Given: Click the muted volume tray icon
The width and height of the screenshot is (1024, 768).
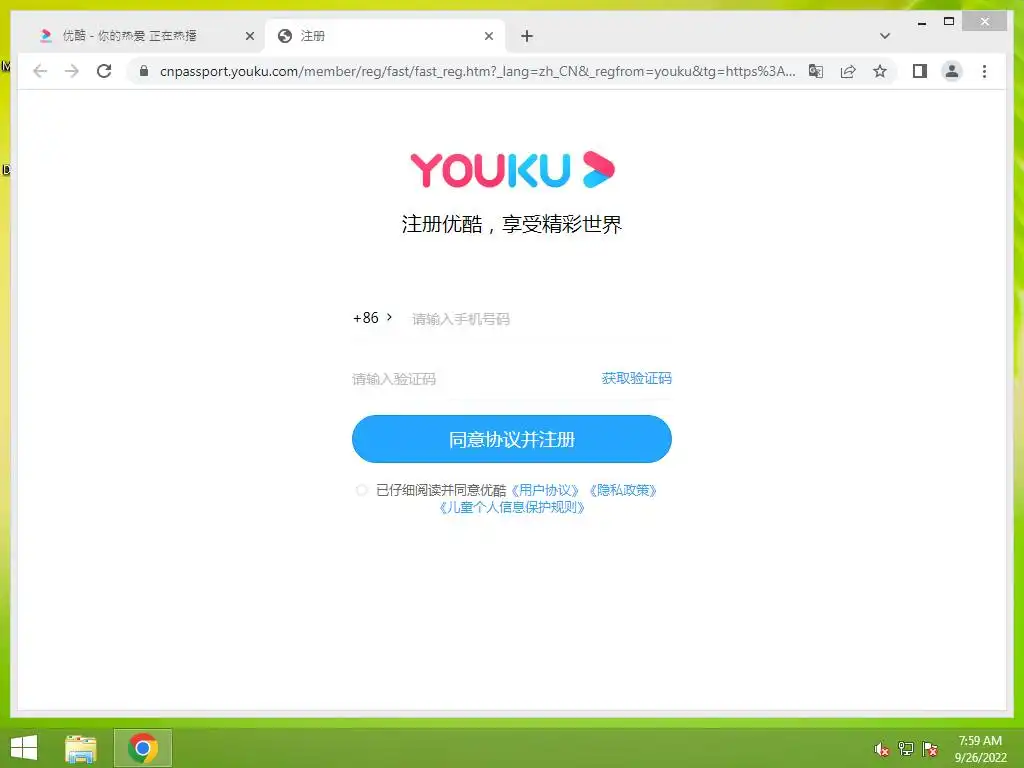Looking at the screenshot, I should (881, 749).
